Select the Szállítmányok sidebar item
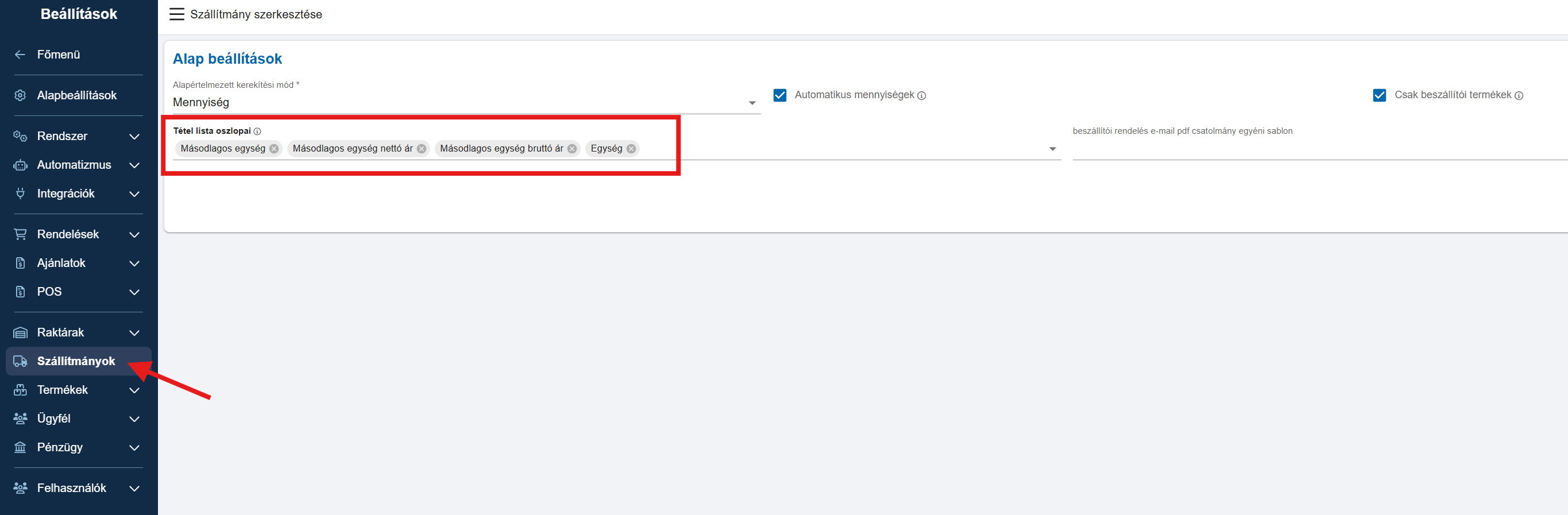The width and height of the screenshot is (1568, 515). point(78,361)
